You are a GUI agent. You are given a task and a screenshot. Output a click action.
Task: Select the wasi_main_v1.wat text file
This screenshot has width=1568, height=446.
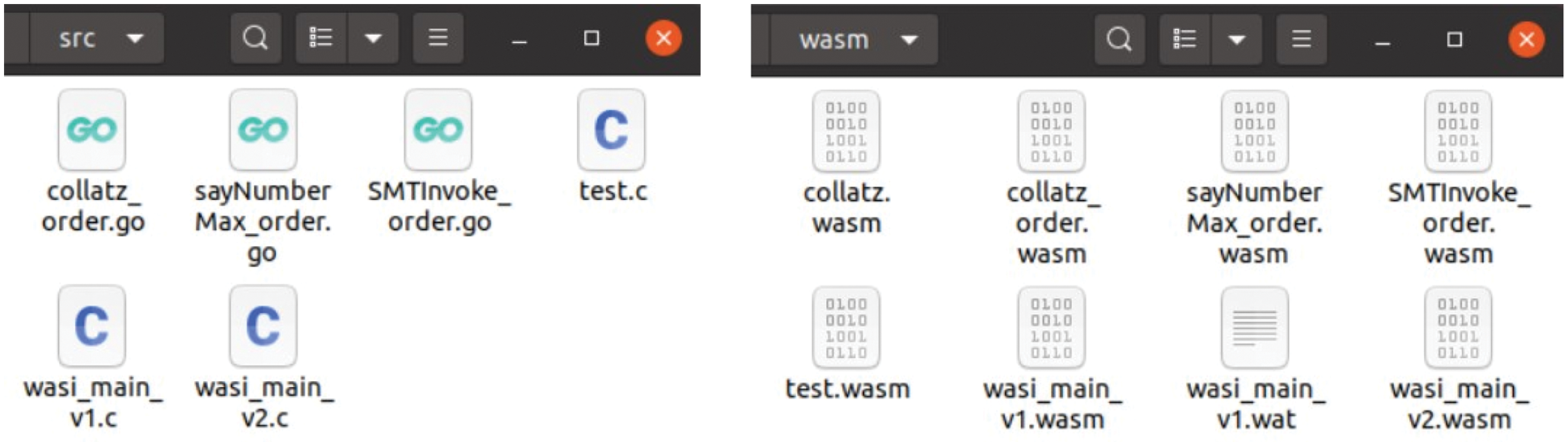click(x=1255, y=328)
